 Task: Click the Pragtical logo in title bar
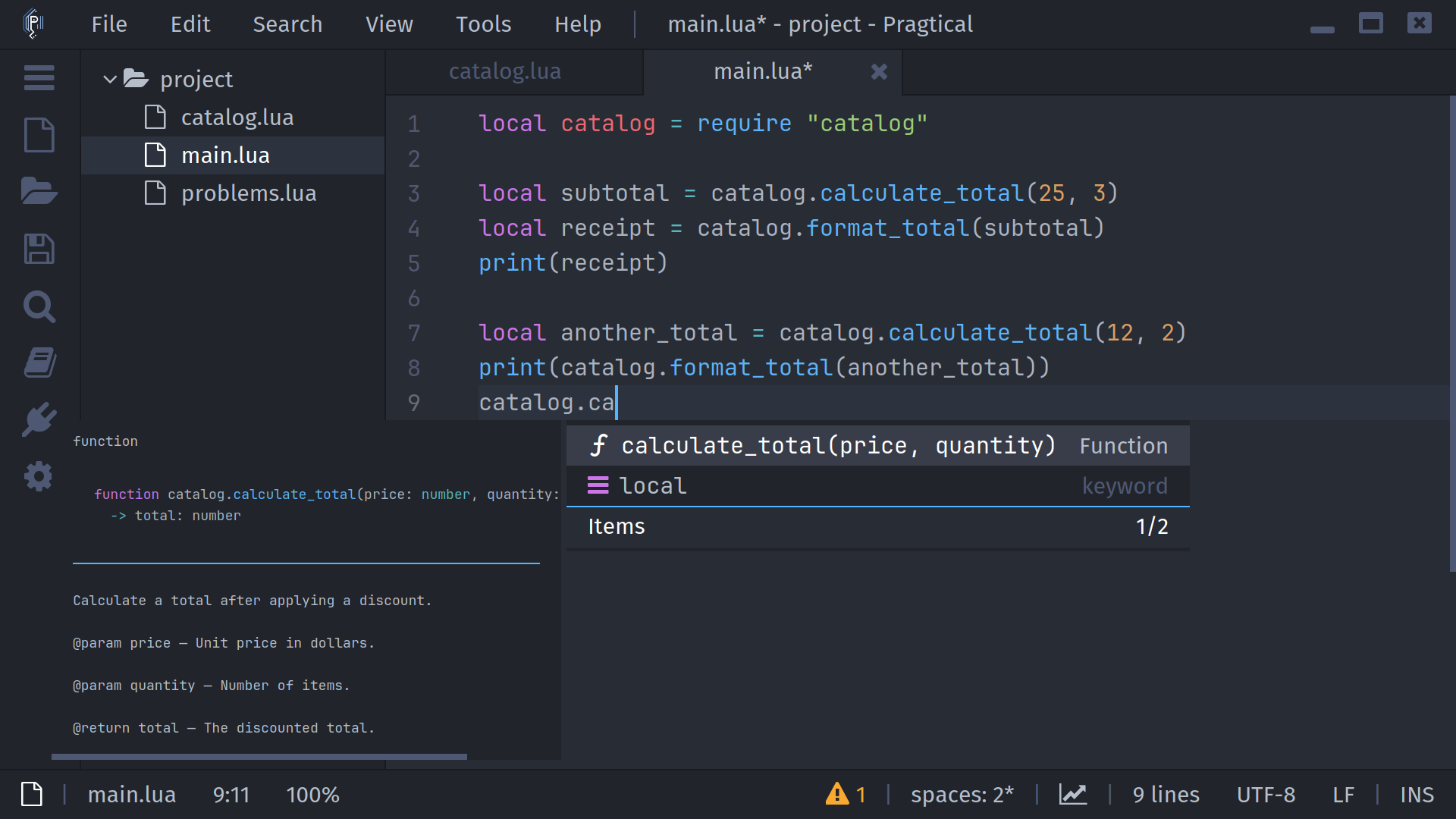click(x=33, y=24)
